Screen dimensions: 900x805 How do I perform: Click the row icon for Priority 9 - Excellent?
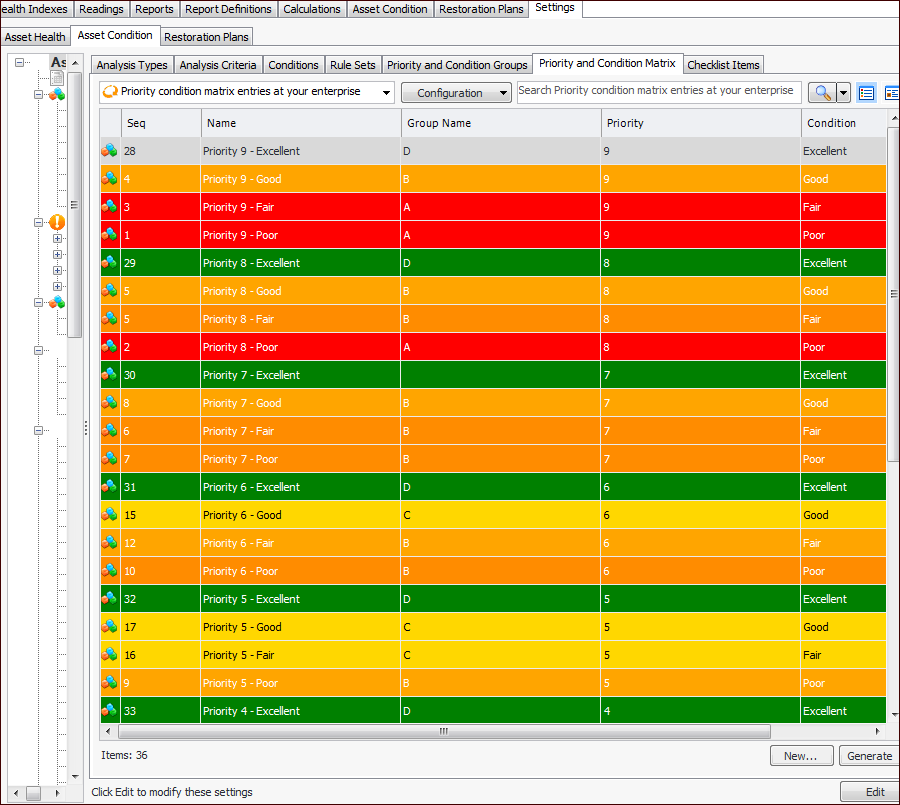109,151
